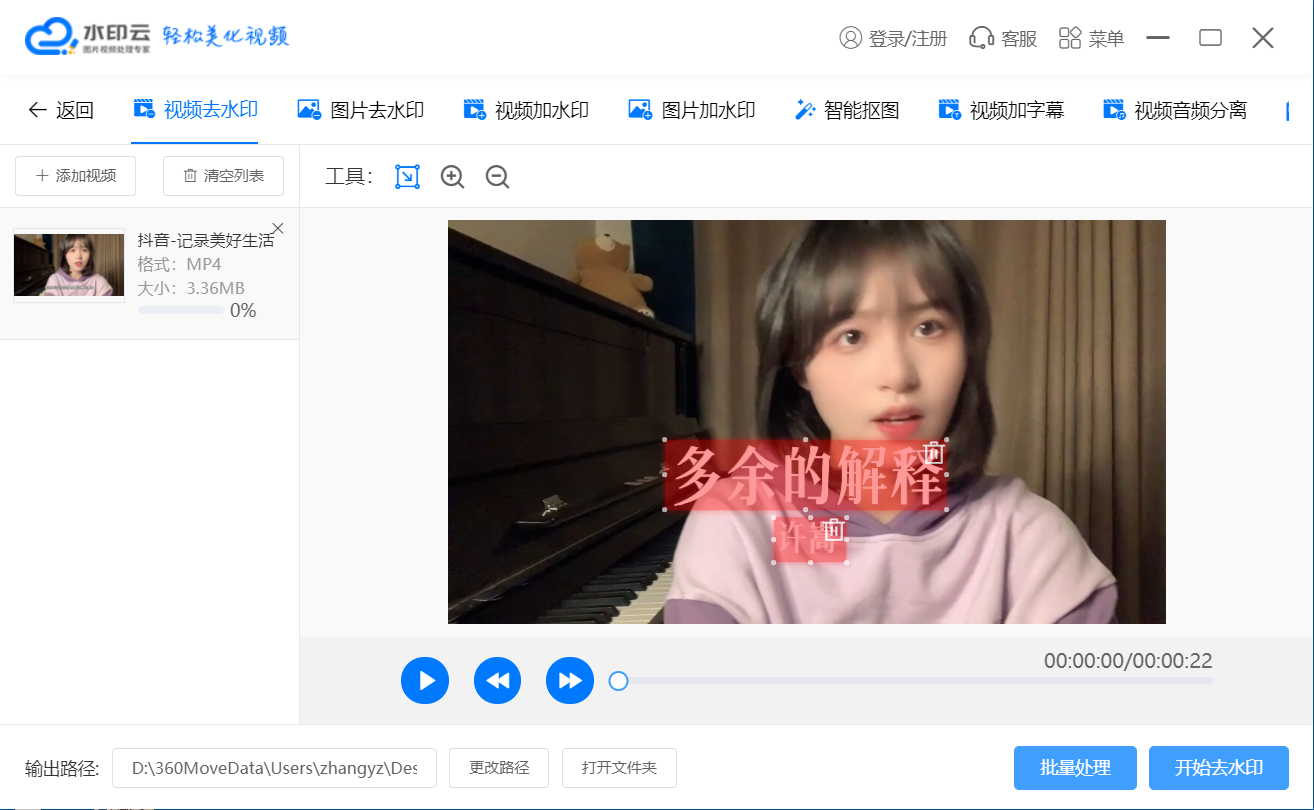Switch to the 智能抠图 tab
The image size is (1314, 810).
click(847, 110)
